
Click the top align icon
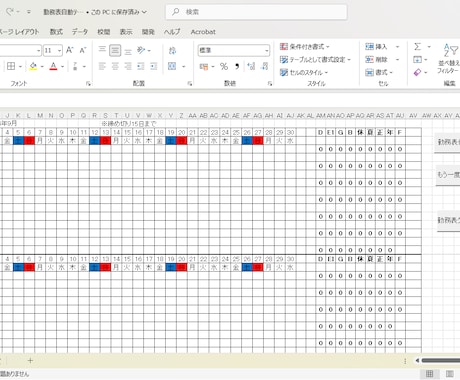click(102, 50)
